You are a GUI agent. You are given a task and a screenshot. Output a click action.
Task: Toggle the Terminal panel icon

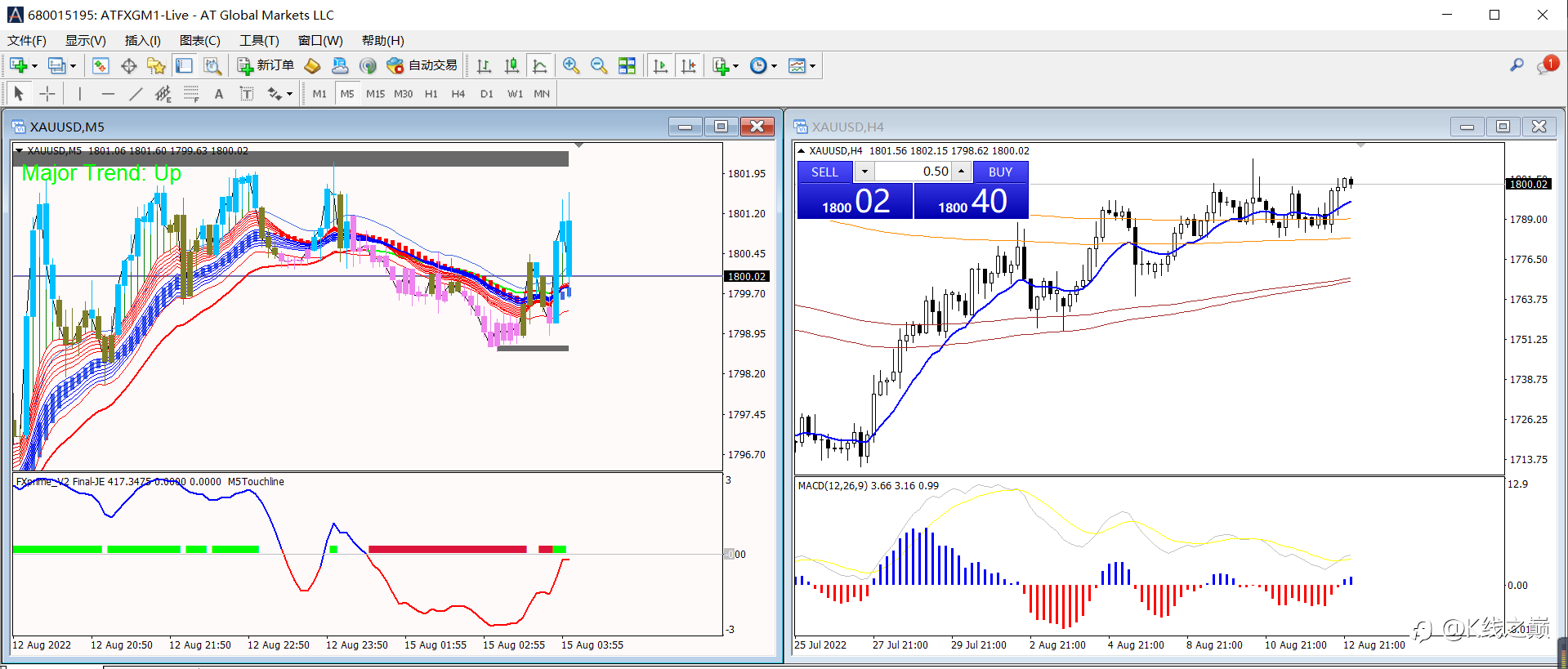pyautogui.click(x=184, y=66)
